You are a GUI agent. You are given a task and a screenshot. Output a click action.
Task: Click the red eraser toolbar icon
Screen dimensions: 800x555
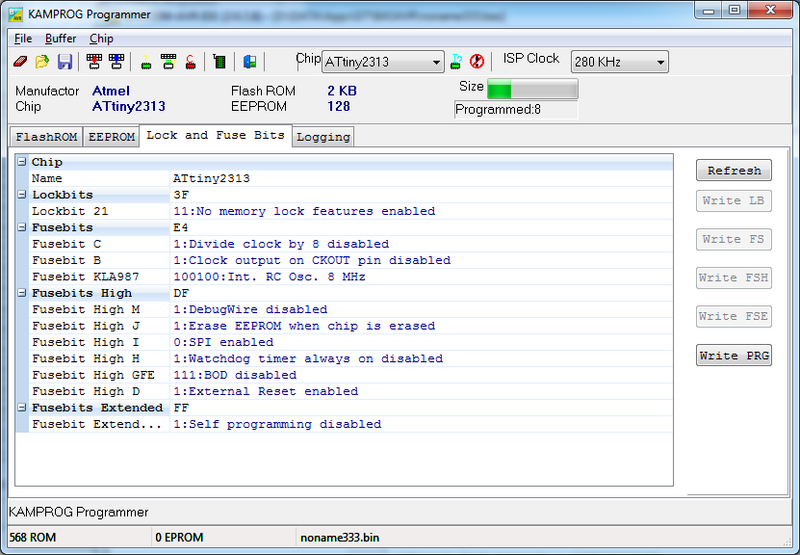[19, 62]
